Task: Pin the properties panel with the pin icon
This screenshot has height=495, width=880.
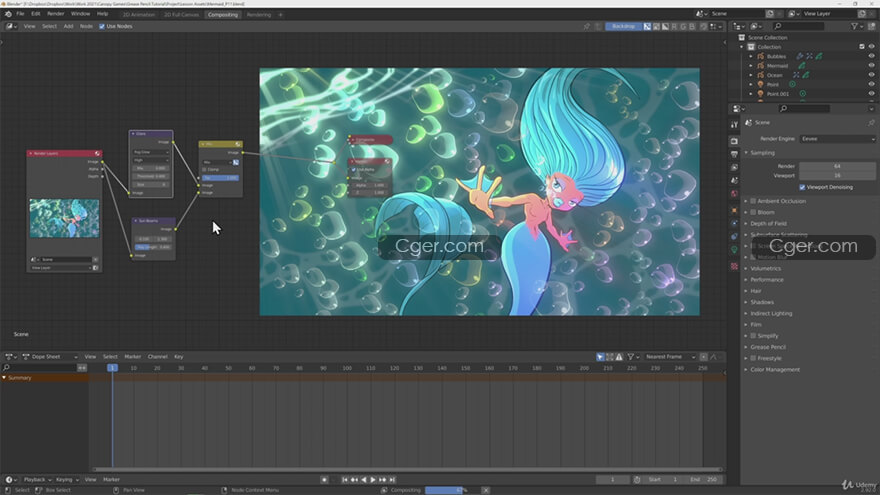Action: coord(870,122)
